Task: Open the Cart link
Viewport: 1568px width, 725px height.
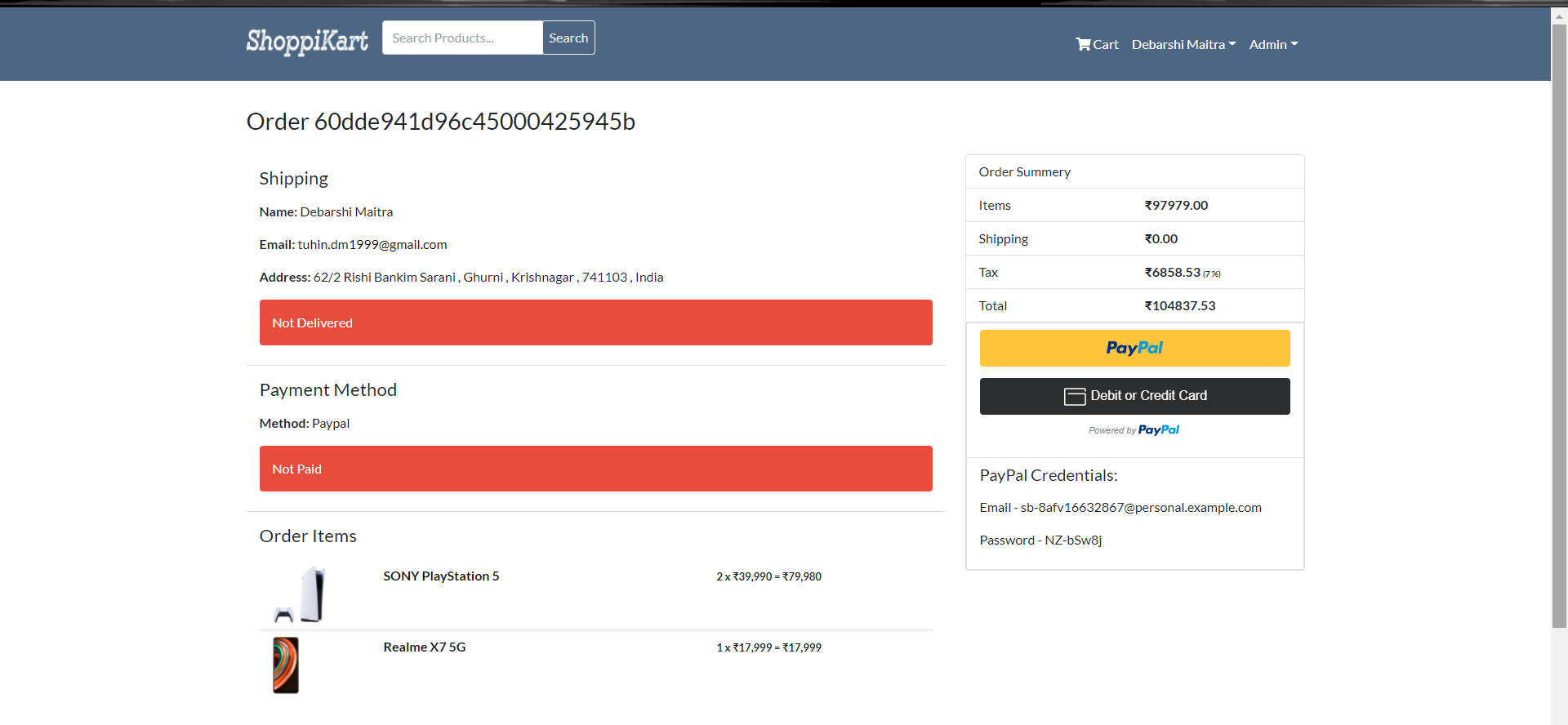Action: point(1097,44)
